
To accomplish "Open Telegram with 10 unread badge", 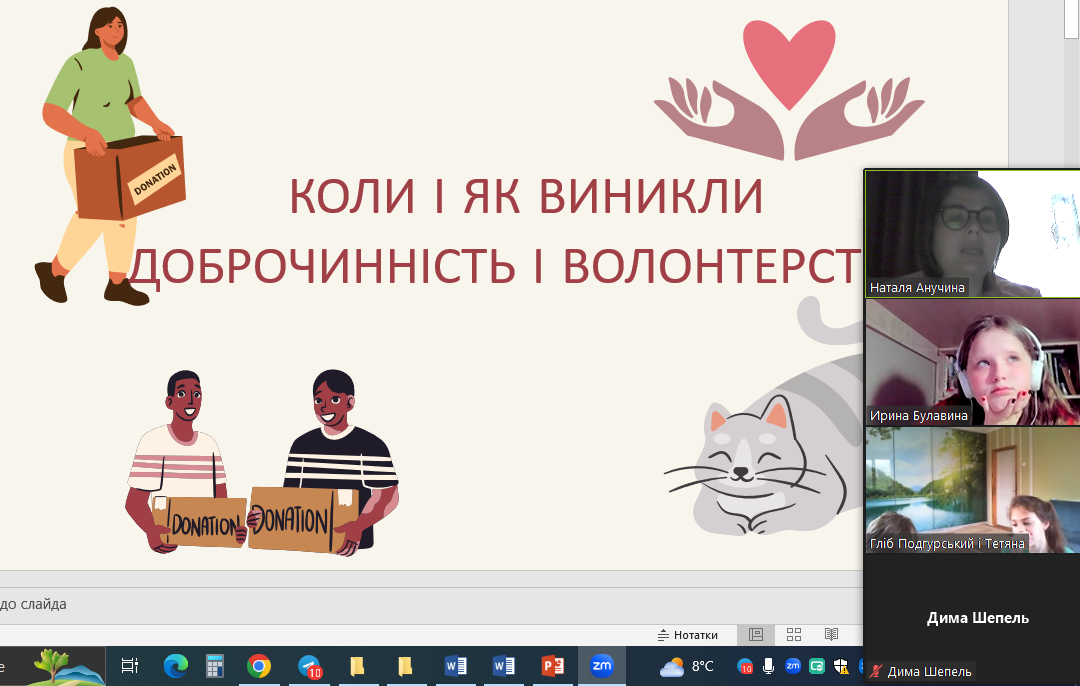I will tap(310, 666).
